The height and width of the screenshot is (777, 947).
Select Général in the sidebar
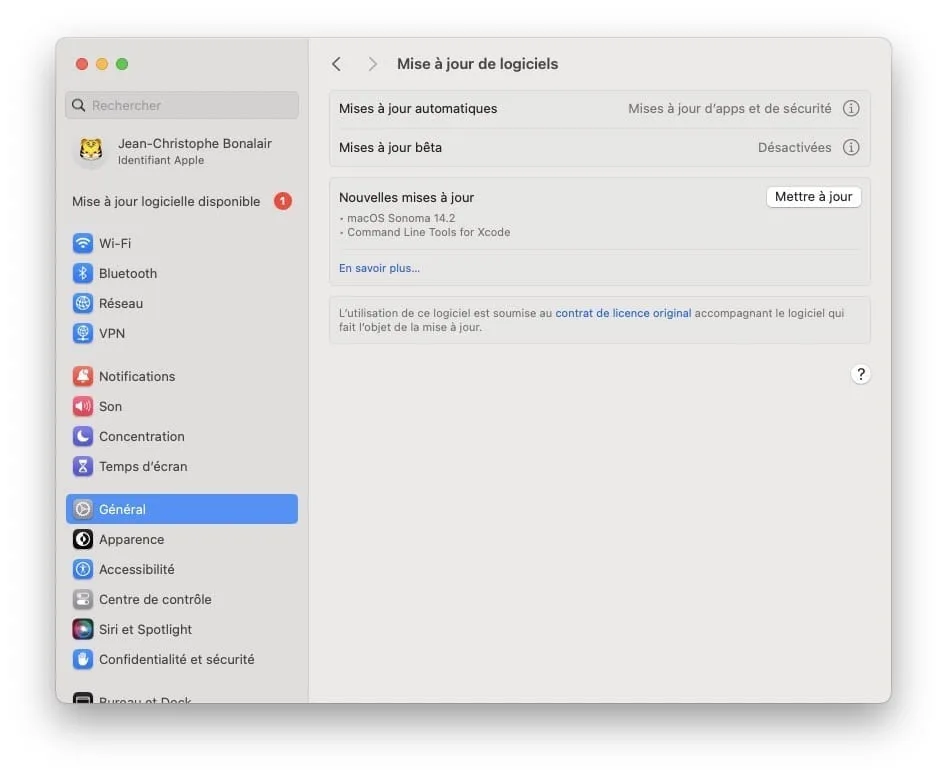pos(120,509)
